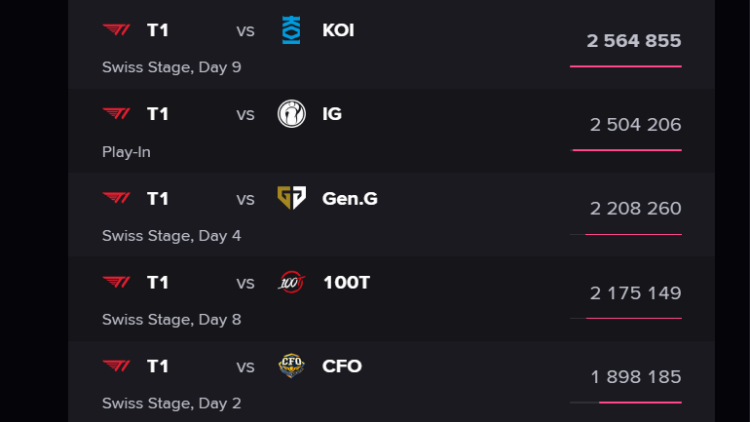
Task: Click the 2 564 855 viewers figure
Action: pos(634,41)
